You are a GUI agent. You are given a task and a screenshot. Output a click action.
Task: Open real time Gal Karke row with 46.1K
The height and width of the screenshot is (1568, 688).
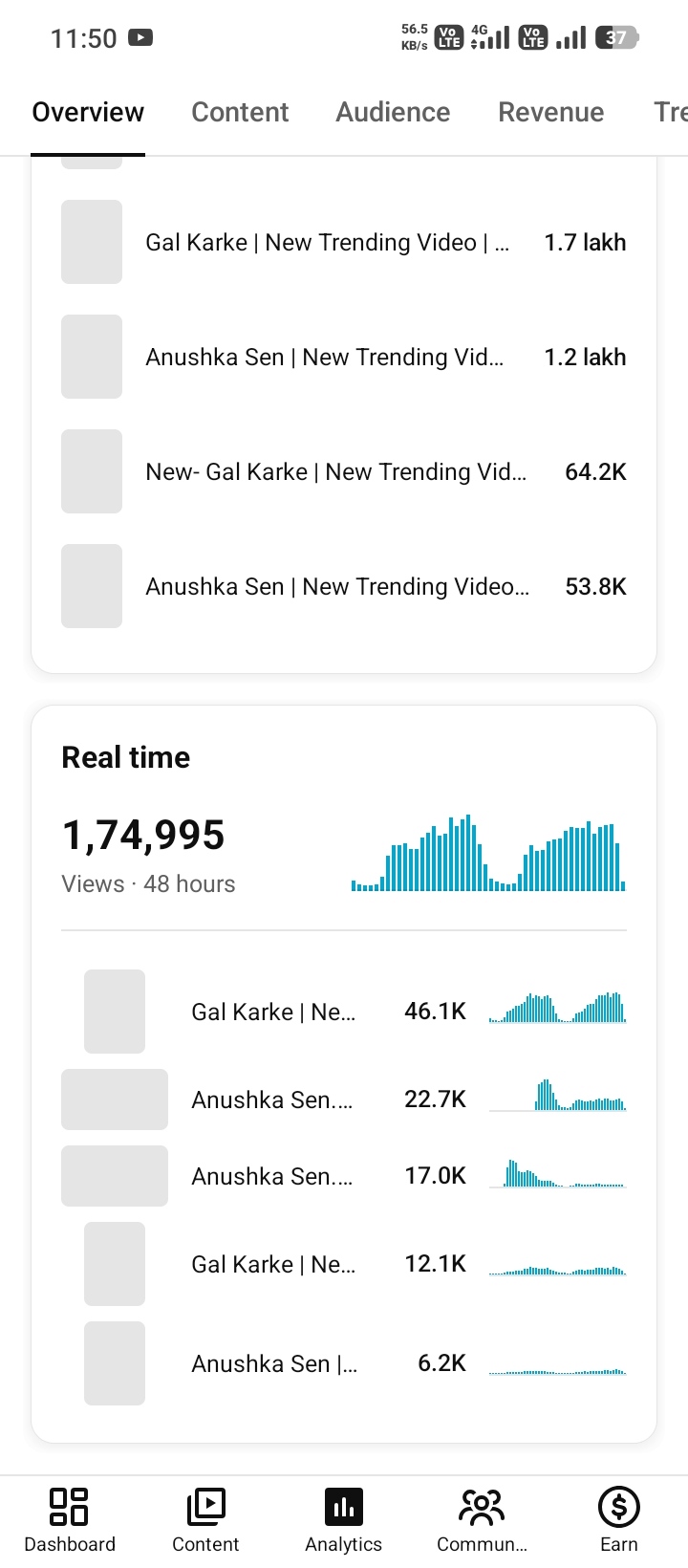(x=344, y=1012)
